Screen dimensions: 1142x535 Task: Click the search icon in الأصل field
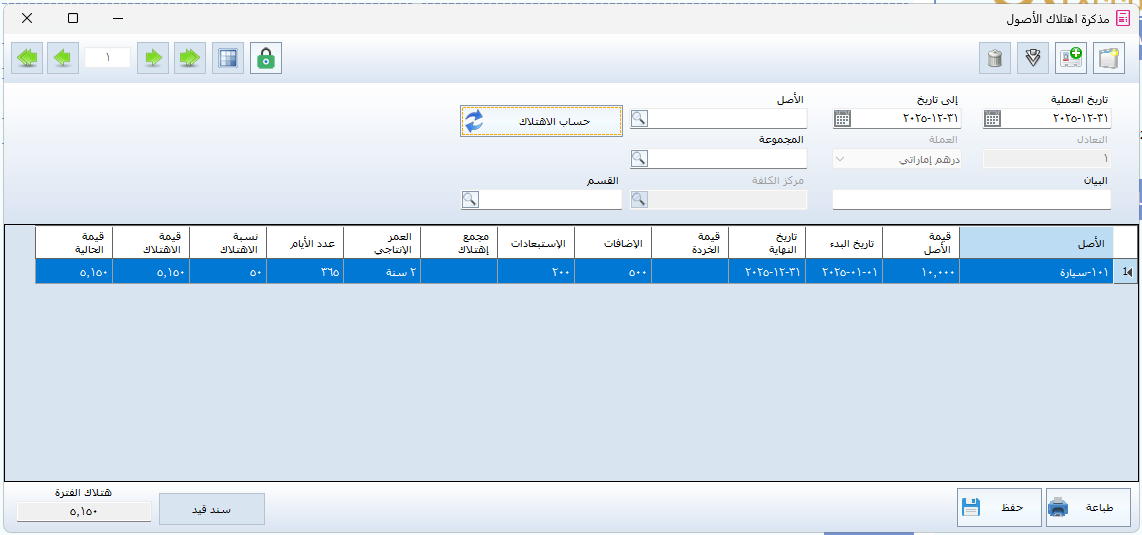point(639,119)
